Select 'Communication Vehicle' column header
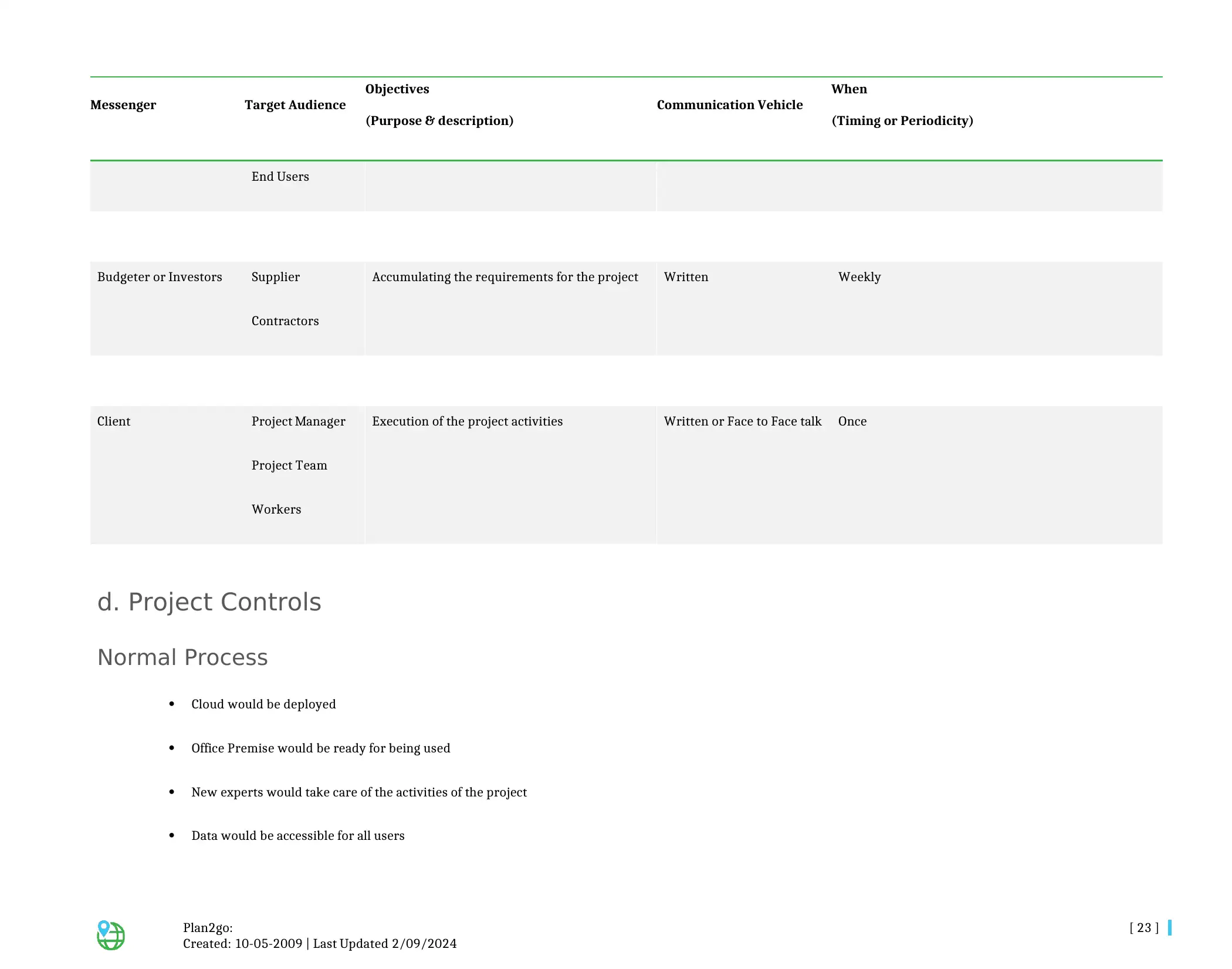The width and height of the screenshot is (1232, 969). [730, 105]
